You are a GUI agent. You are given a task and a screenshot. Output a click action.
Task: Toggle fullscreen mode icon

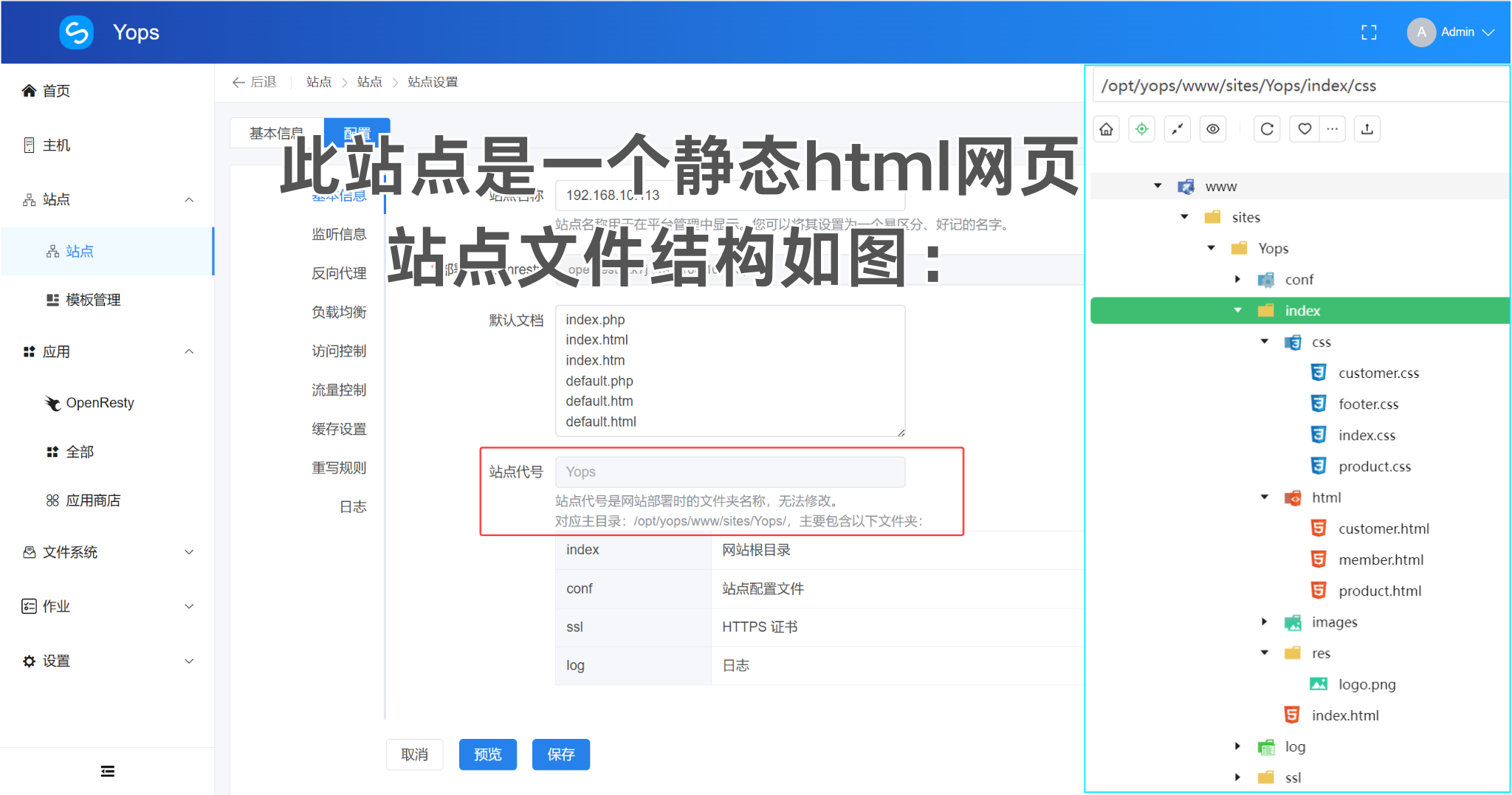pos(1369,32)
